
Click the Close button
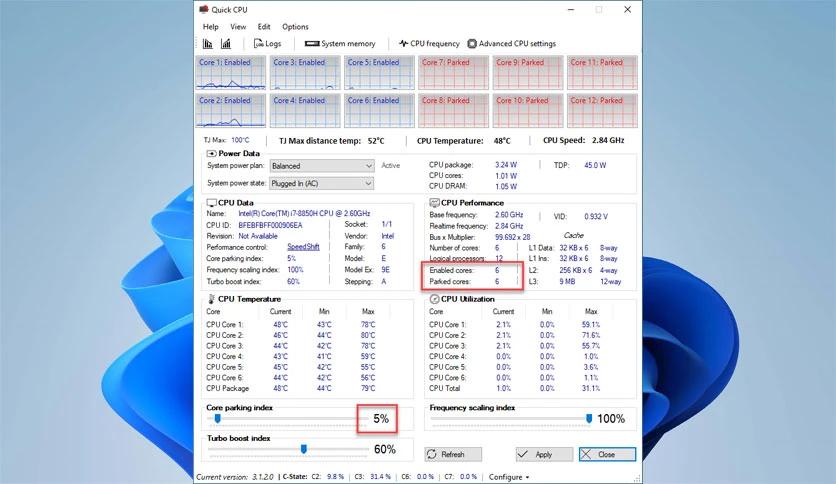coord(607,454)
